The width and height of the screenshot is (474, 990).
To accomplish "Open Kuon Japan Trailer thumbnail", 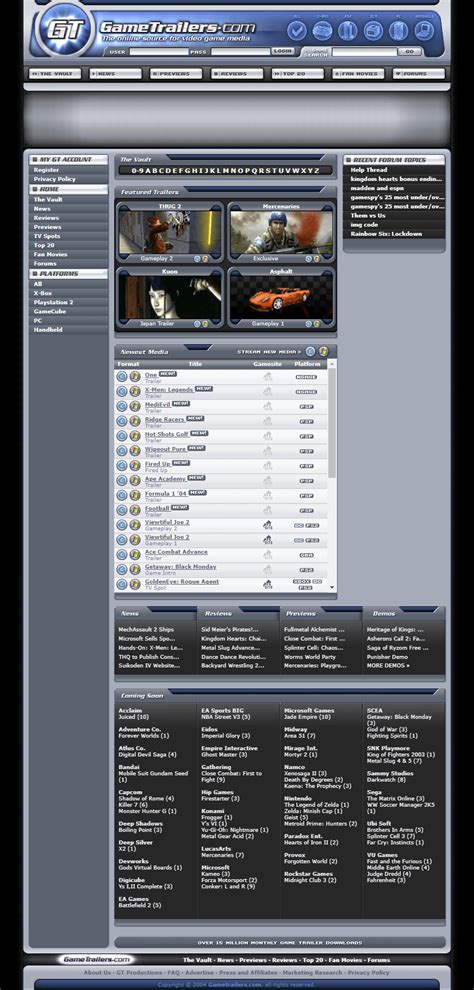I will coord(170,297).
